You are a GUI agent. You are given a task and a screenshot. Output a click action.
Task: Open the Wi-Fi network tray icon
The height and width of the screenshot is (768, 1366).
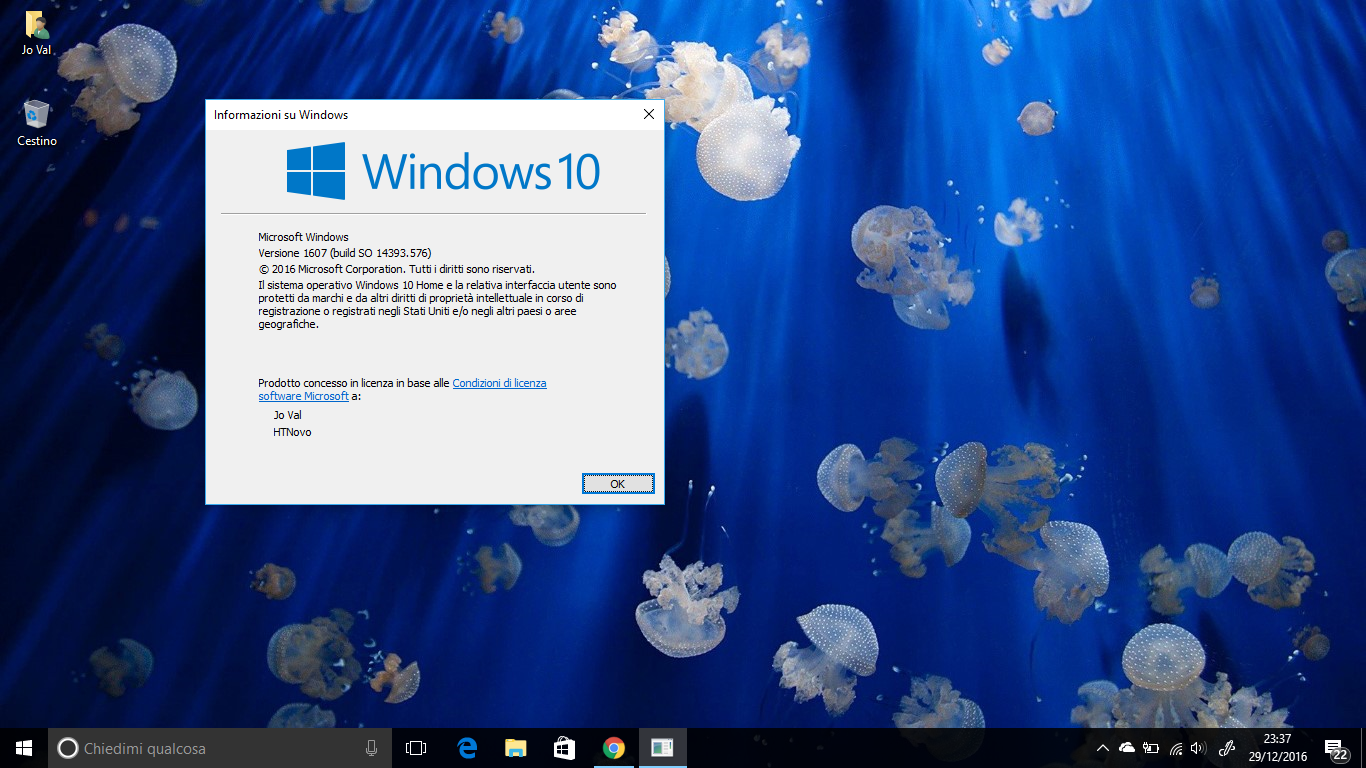[x=1175, y=748]
